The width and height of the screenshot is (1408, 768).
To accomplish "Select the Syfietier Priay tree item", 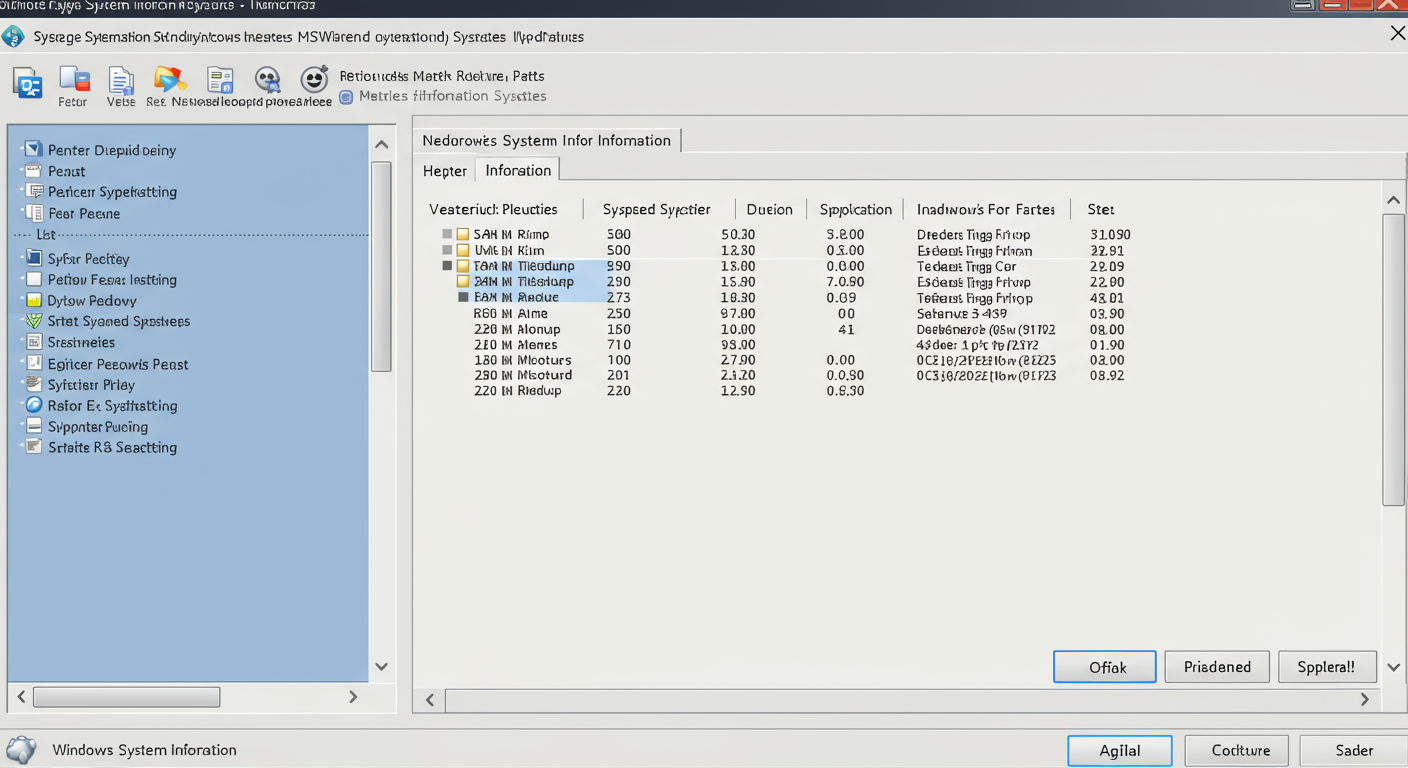I will click(91, 385).
